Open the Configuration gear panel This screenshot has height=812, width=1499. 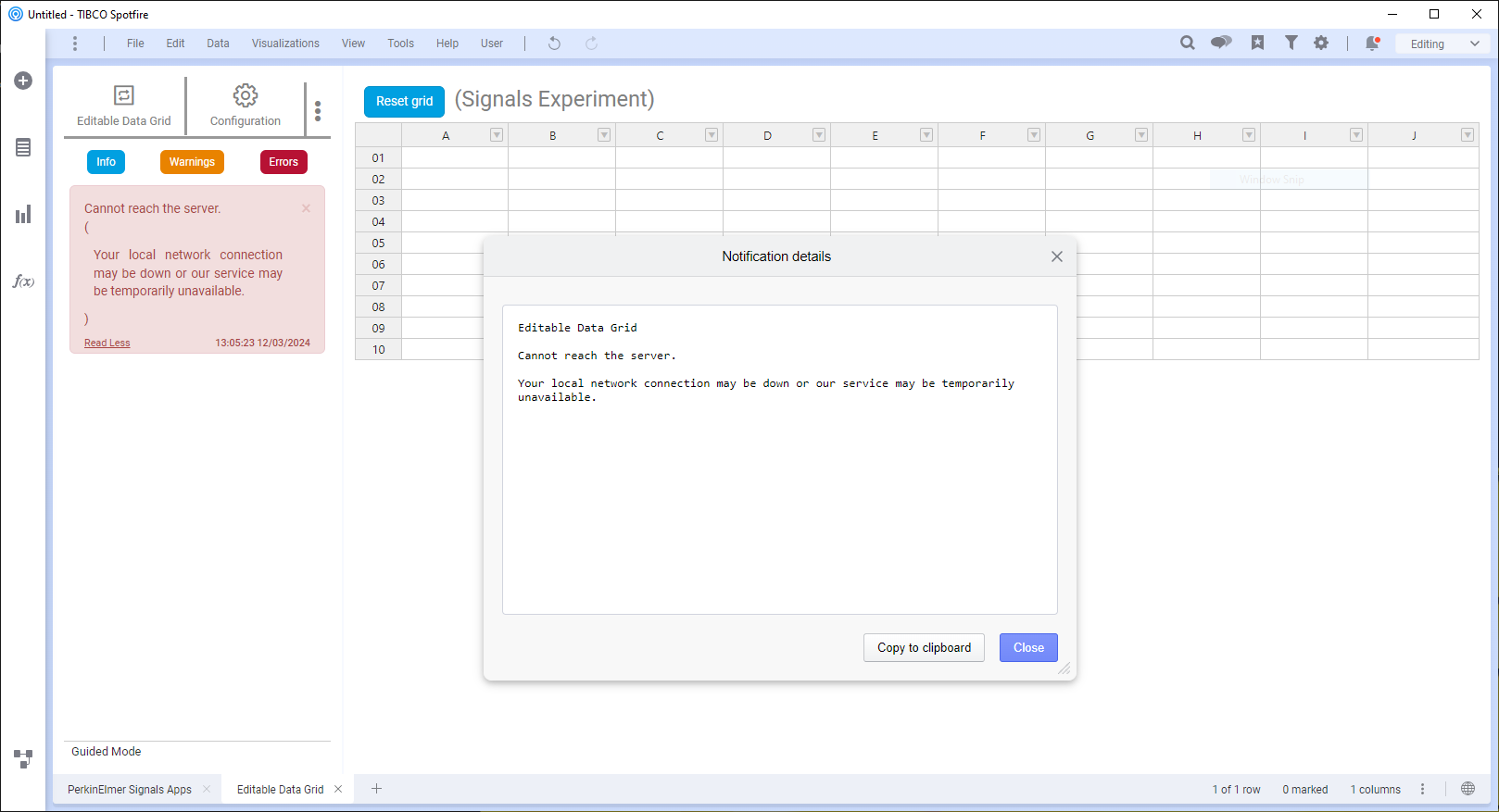246,106
